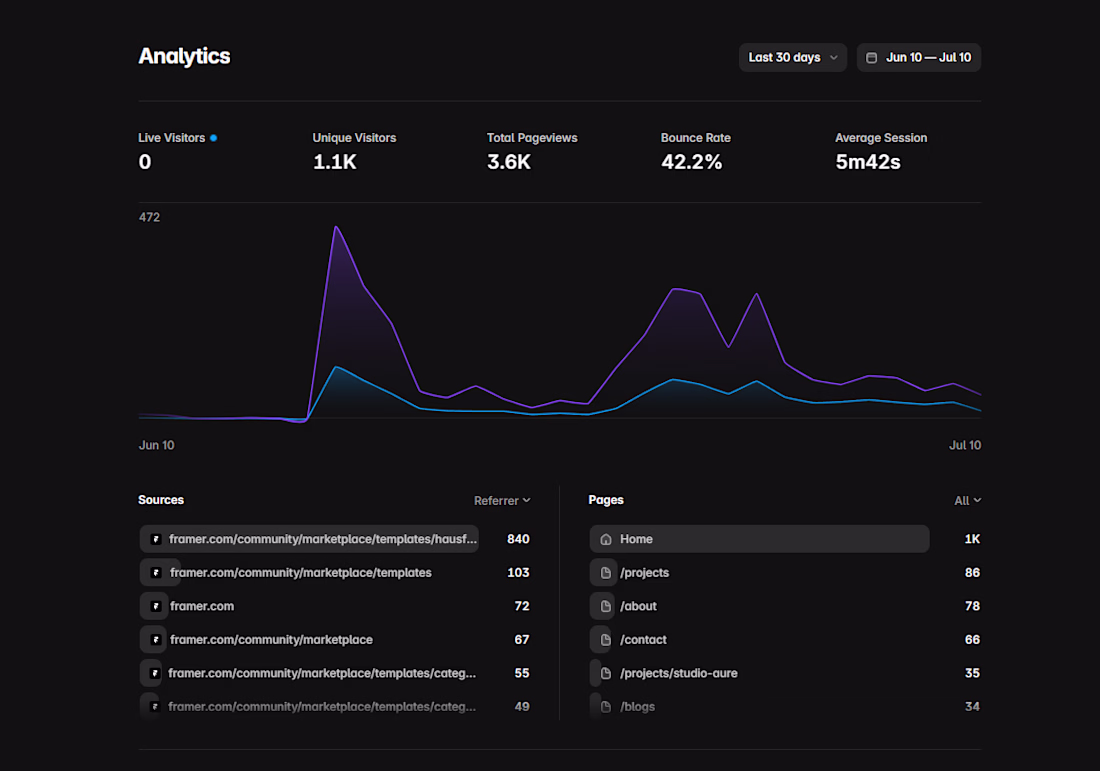Screen dimensions: 1100x771
Task: Click the Home page house icon
Action: 606,539
